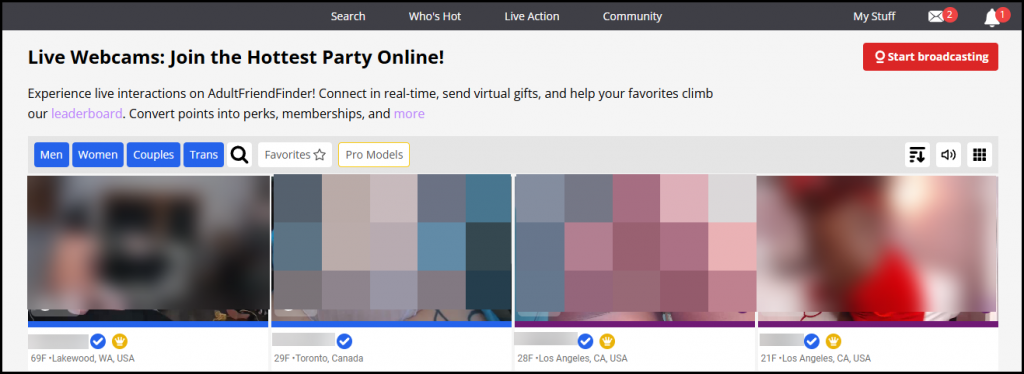Open the Who's Hot menu

click(435, 16)
